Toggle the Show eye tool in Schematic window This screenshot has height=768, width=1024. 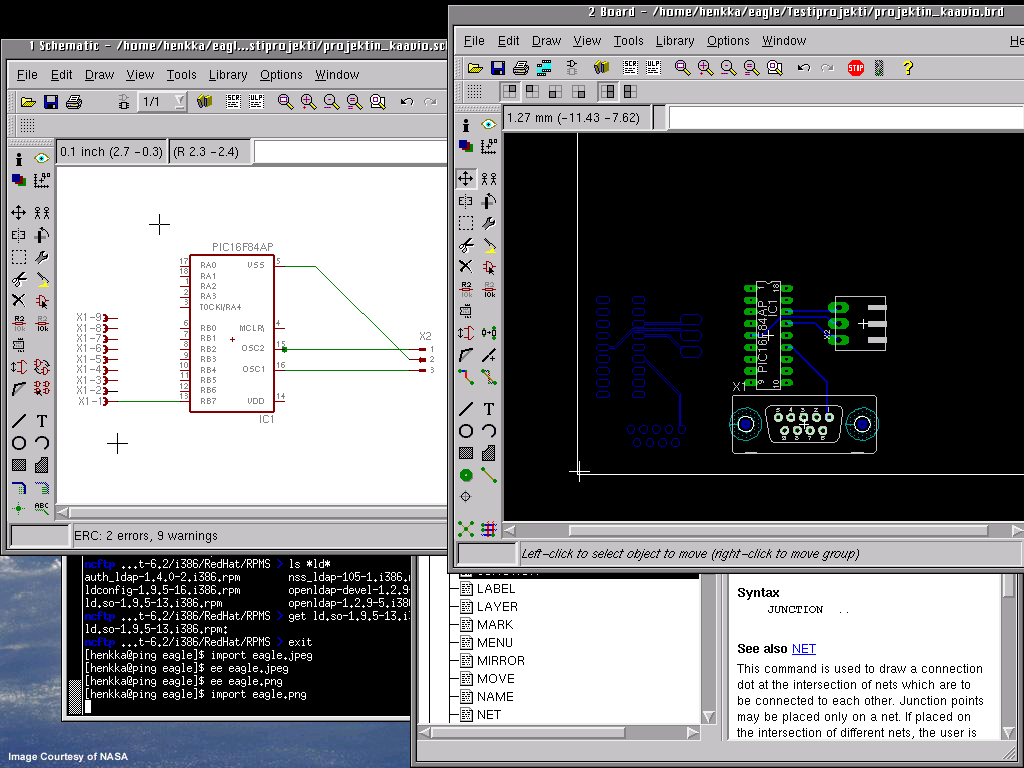(42, 158)
